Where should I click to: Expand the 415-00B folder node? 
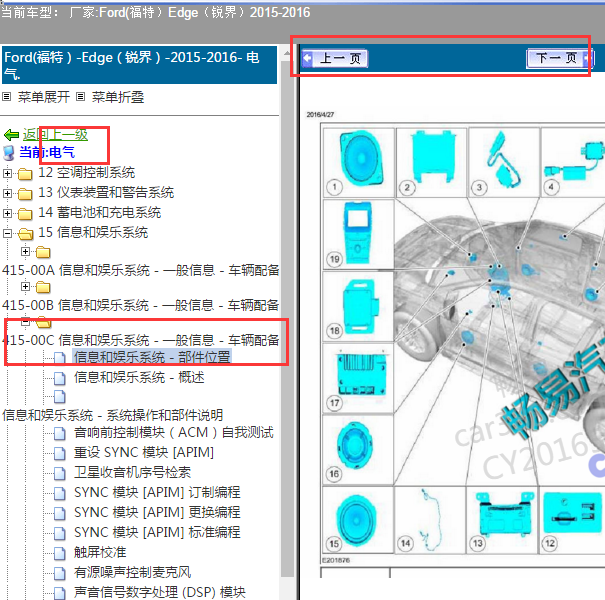tap(25, 286)
